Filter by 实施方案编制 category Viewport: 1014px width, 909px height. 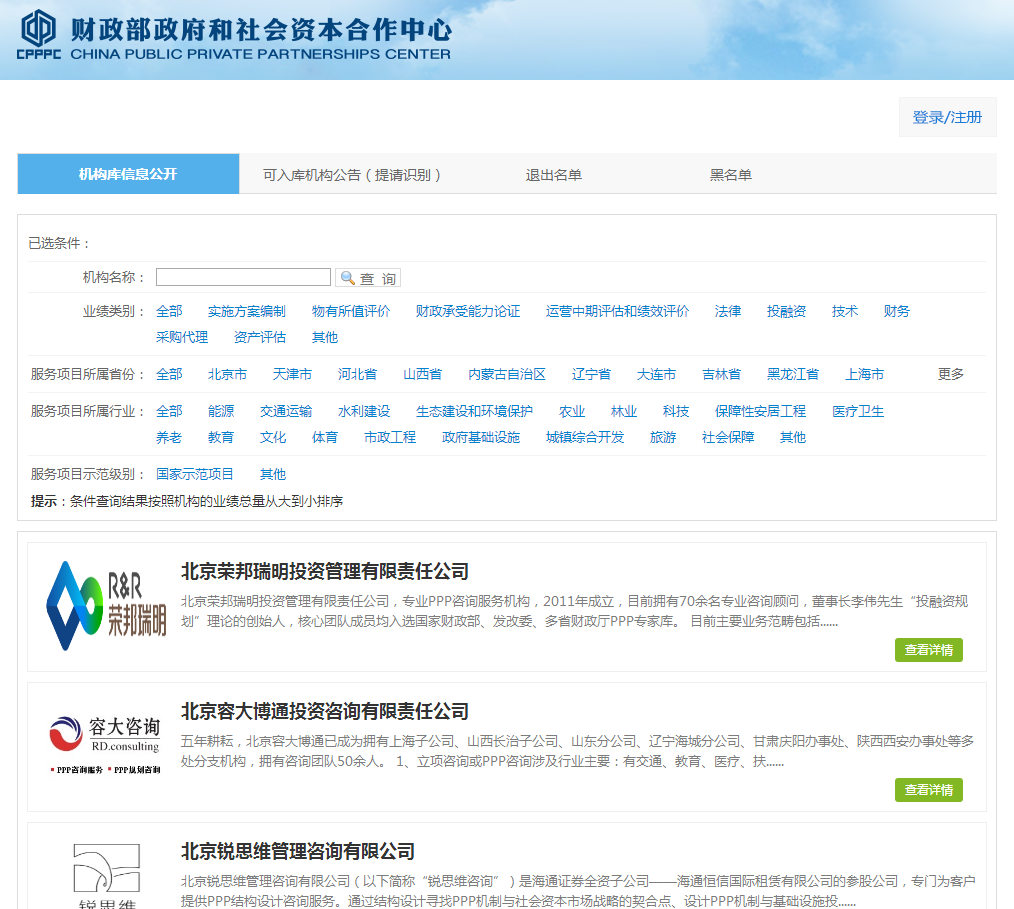246,311
